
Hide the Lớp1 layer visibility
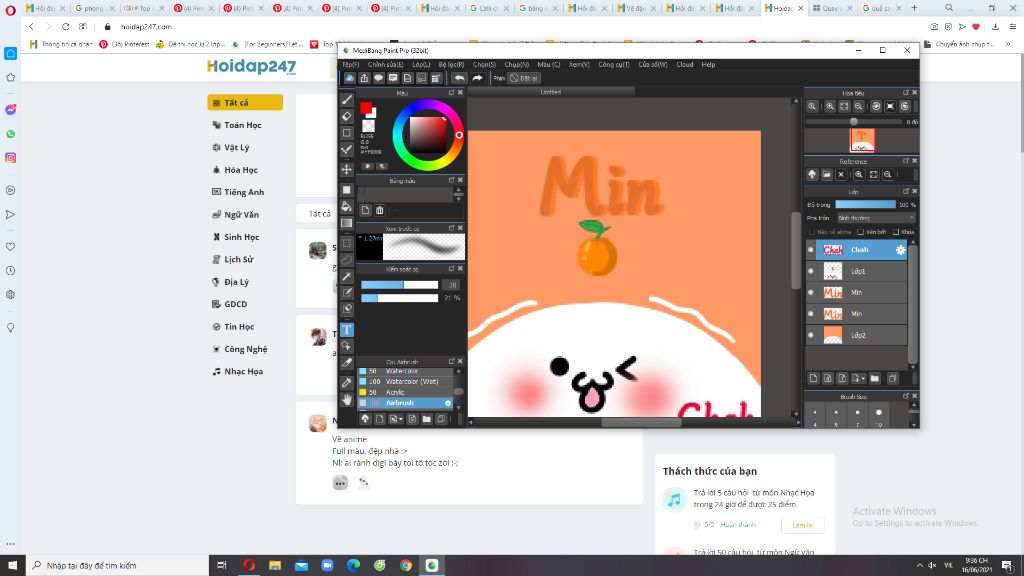(811, 271)
